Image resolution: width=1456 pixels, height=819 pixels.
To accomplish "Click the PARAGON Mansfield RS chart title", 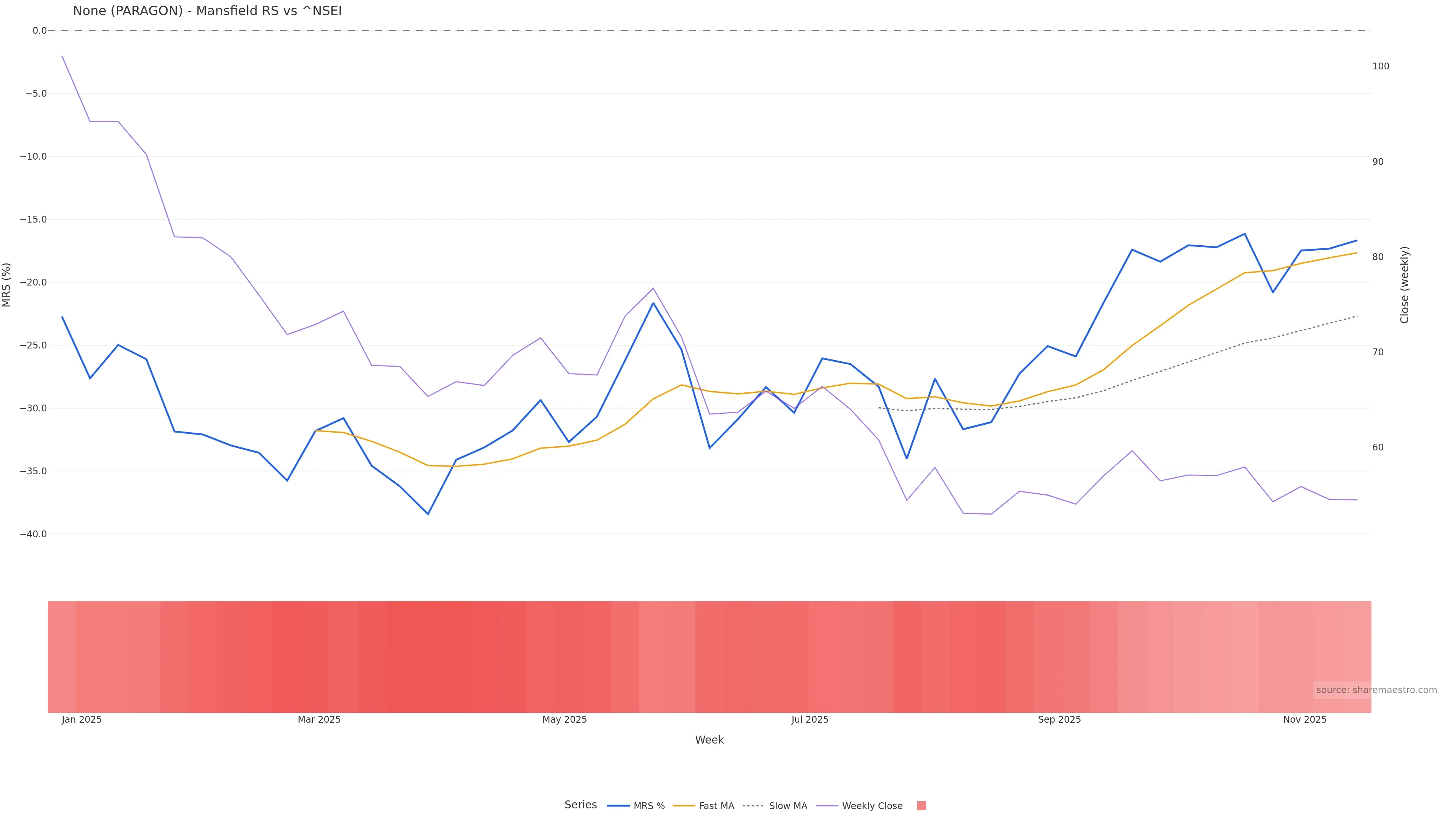I will tap(207, 11).
